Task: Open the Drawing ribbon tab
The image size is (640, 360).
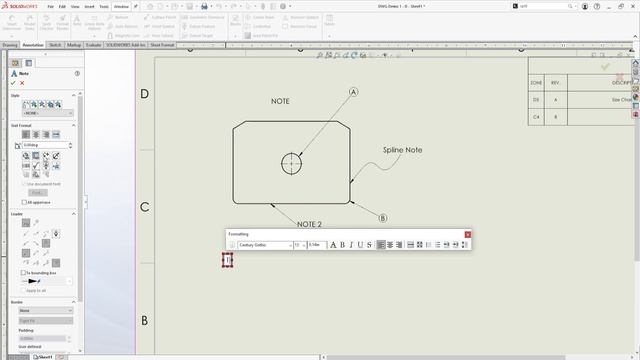Action: coord(10,45)
